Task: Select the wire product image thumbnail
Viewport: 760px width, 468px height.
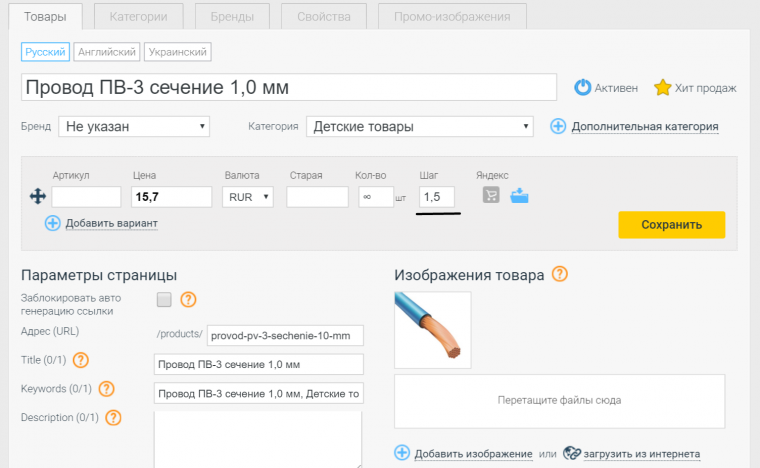Action: (433, 329)
